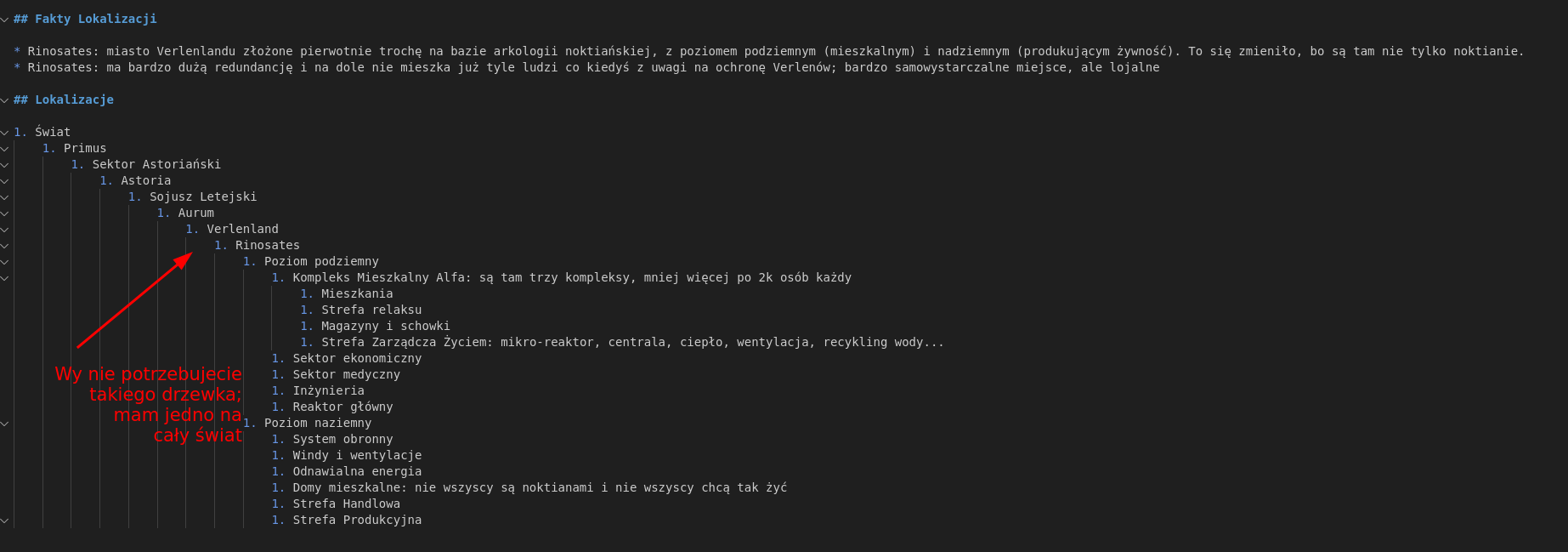Click the Reaktor główny line
Screen dimensions: 1568x552
tap(342, 407)
